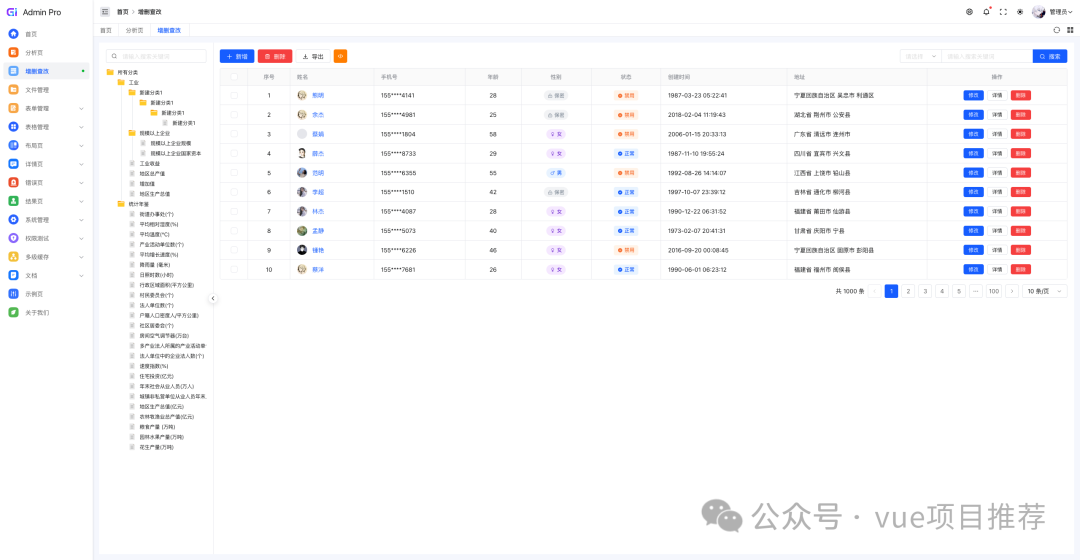The width and height of the screenshot is (1080, 560).
Task: Open the grid layout icon on tab bar
Action: pyautogui.click(x=1070, y=30)
